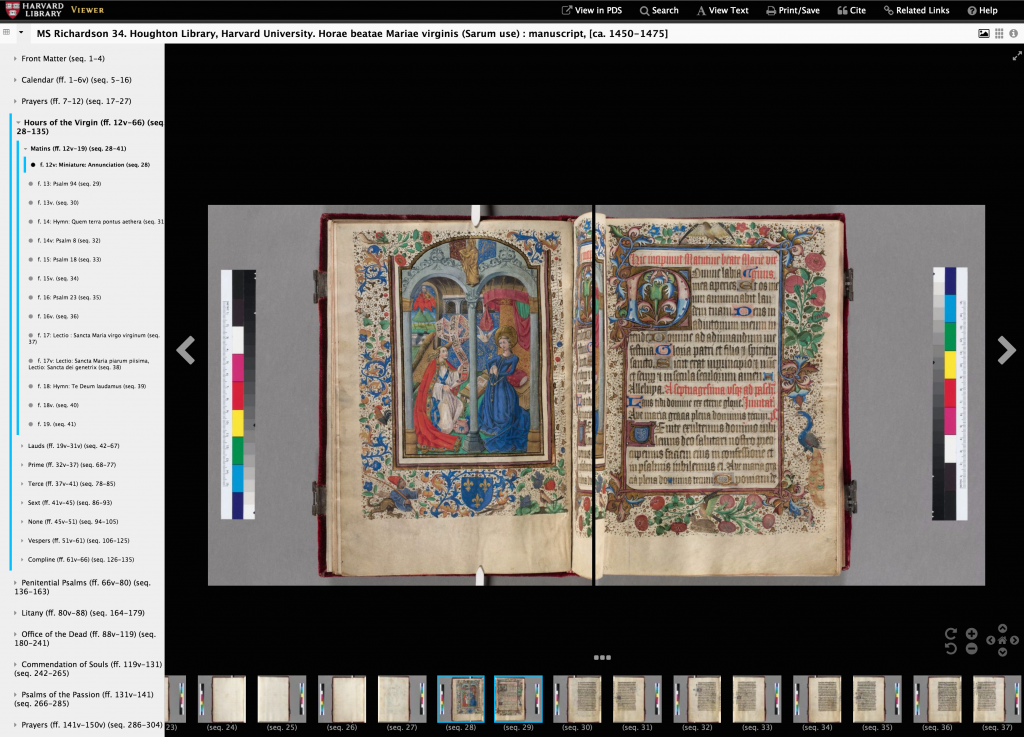The height and width of the screenshot is (737, 1024).
Task: Click the Harvard Library shield logo
Action: coord(11,10)
